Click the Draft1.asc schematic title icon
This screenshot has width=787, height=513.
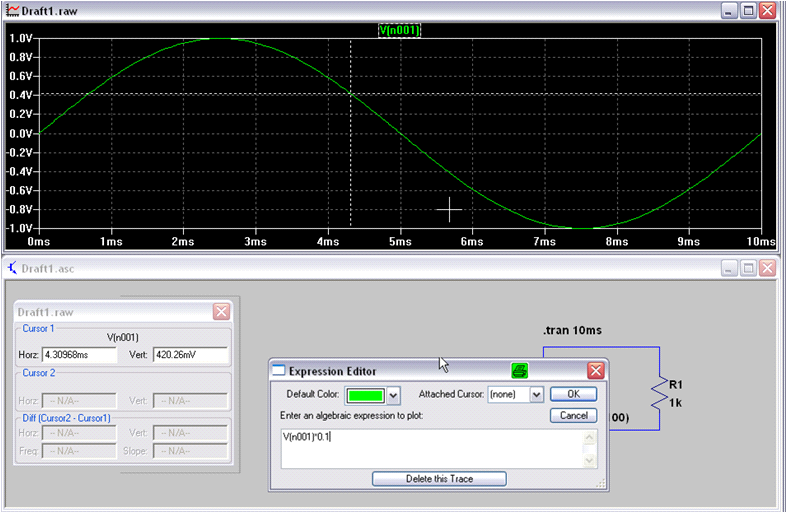[12, 268]
